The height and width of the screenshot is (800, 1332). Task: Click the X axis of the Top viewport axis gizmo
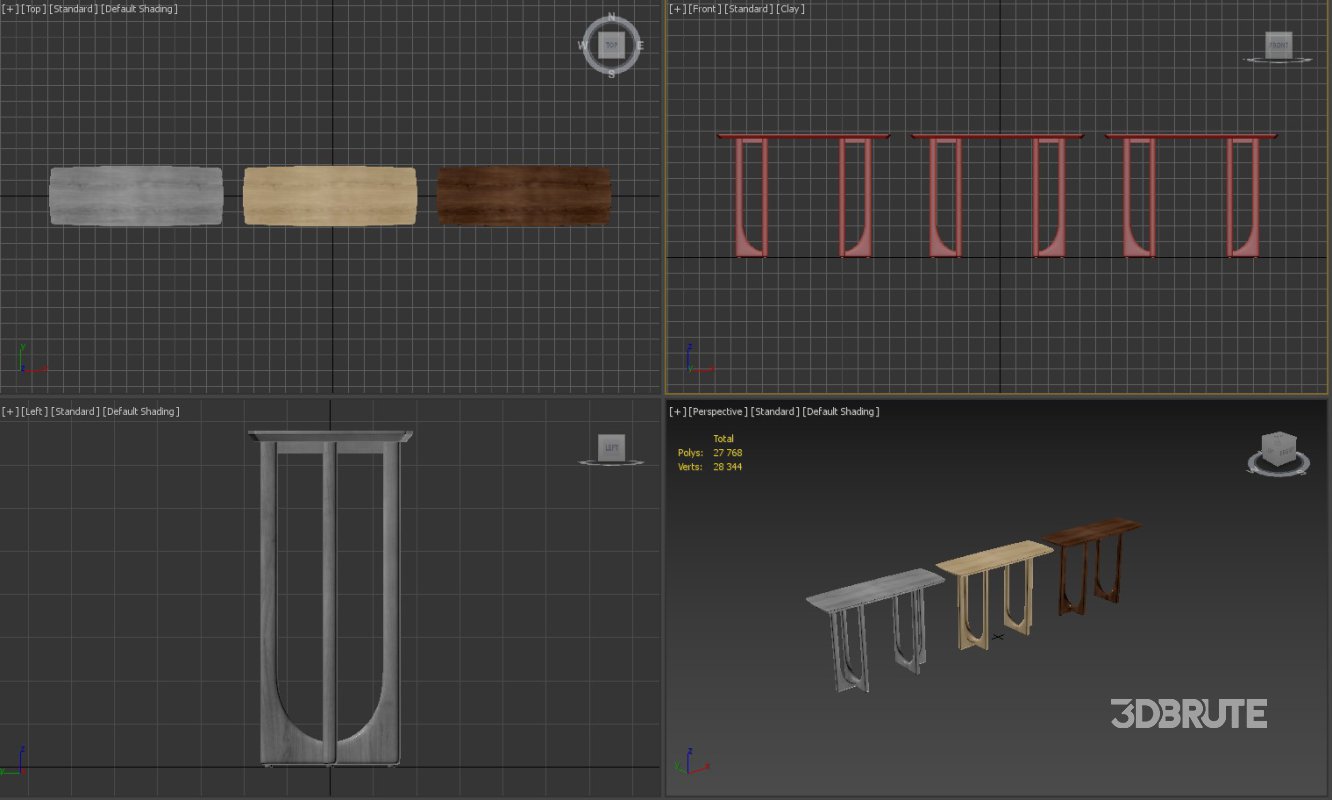(x=38, y=368)
